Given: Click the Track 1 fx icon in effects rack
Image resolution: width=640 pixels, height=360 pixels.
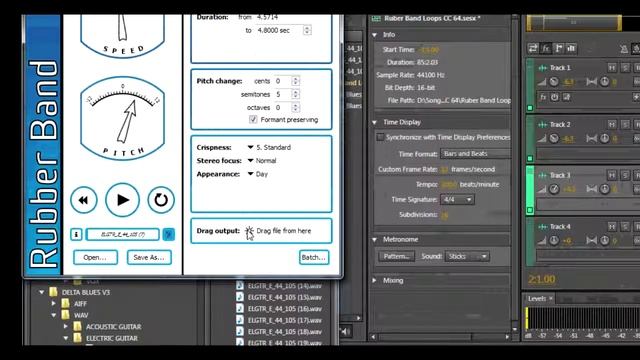Looking at the screenshot, I should pos(543,98).
